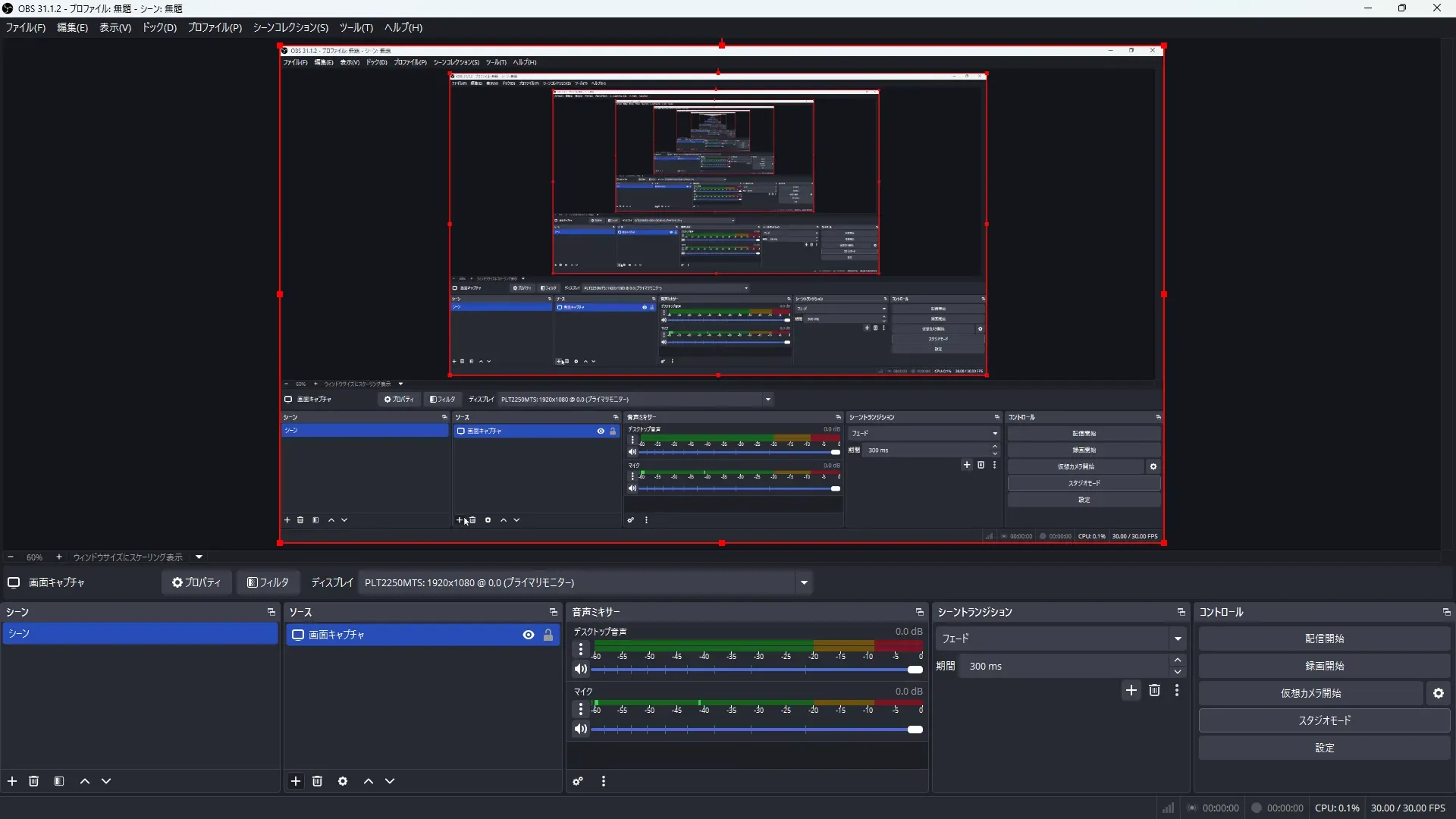Toggle lock on 画面キャプチャ source
The image size is (1456, 819).
point(548,635)
